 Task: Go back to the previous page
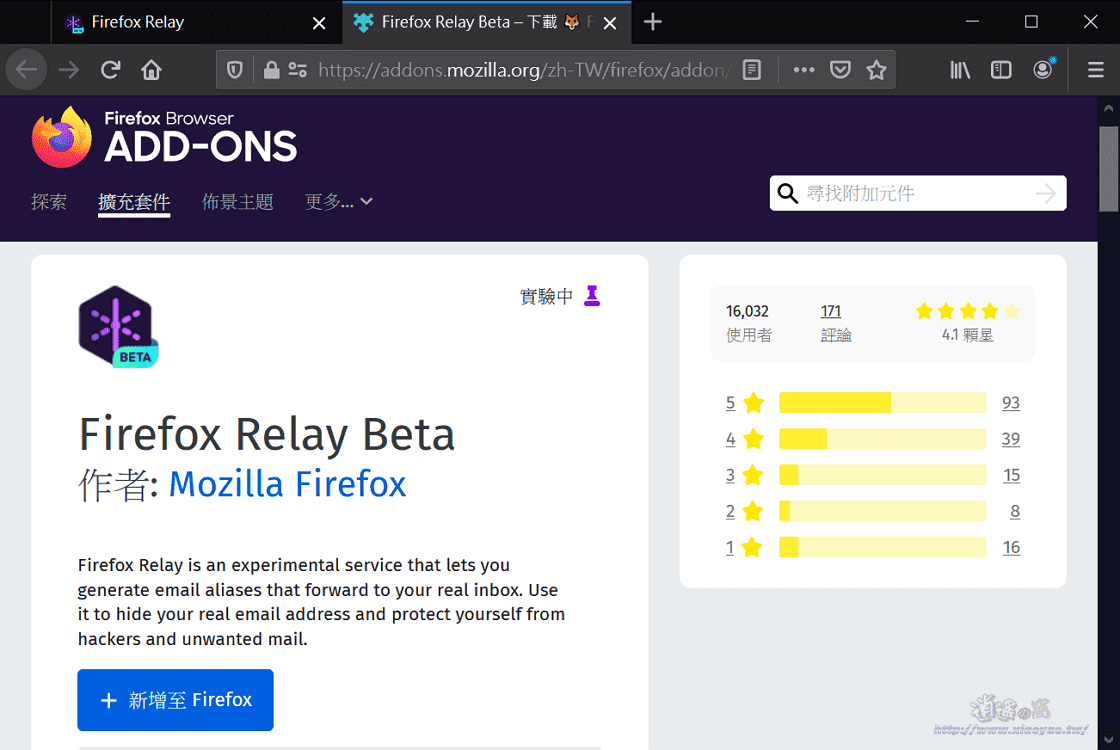26,70
